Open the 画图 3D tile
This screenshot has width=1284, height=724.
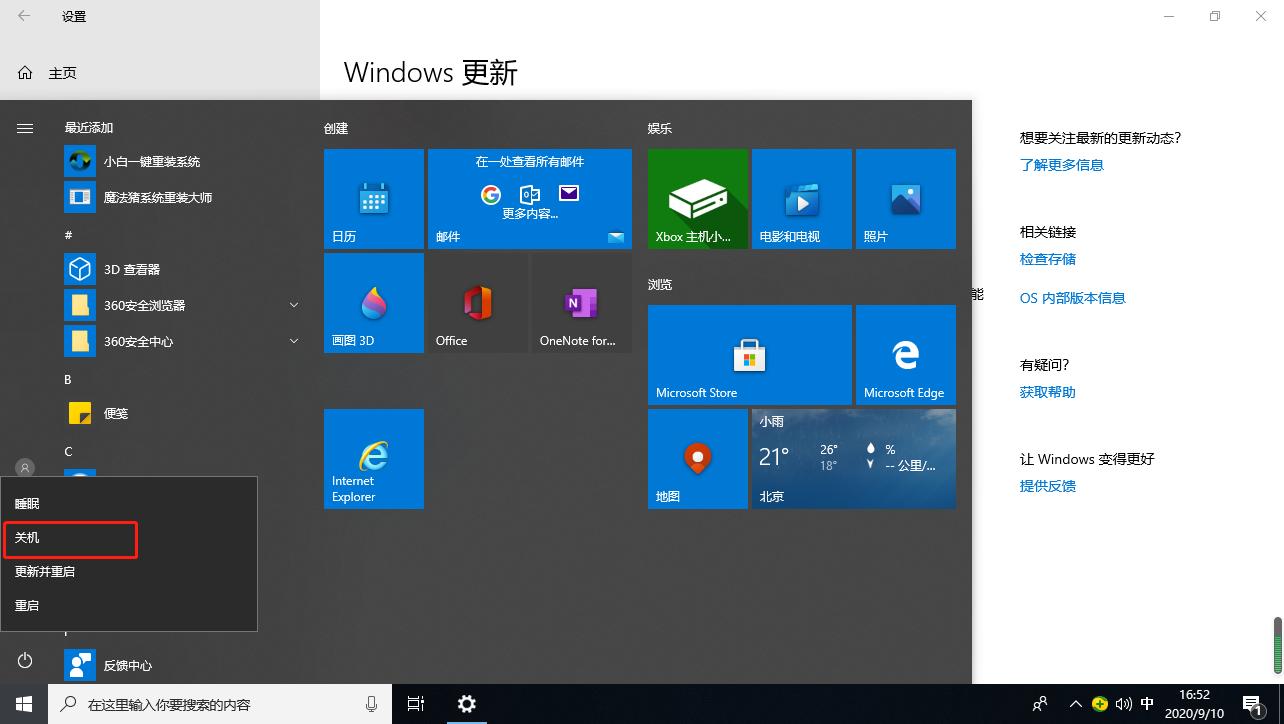point(373,302)
